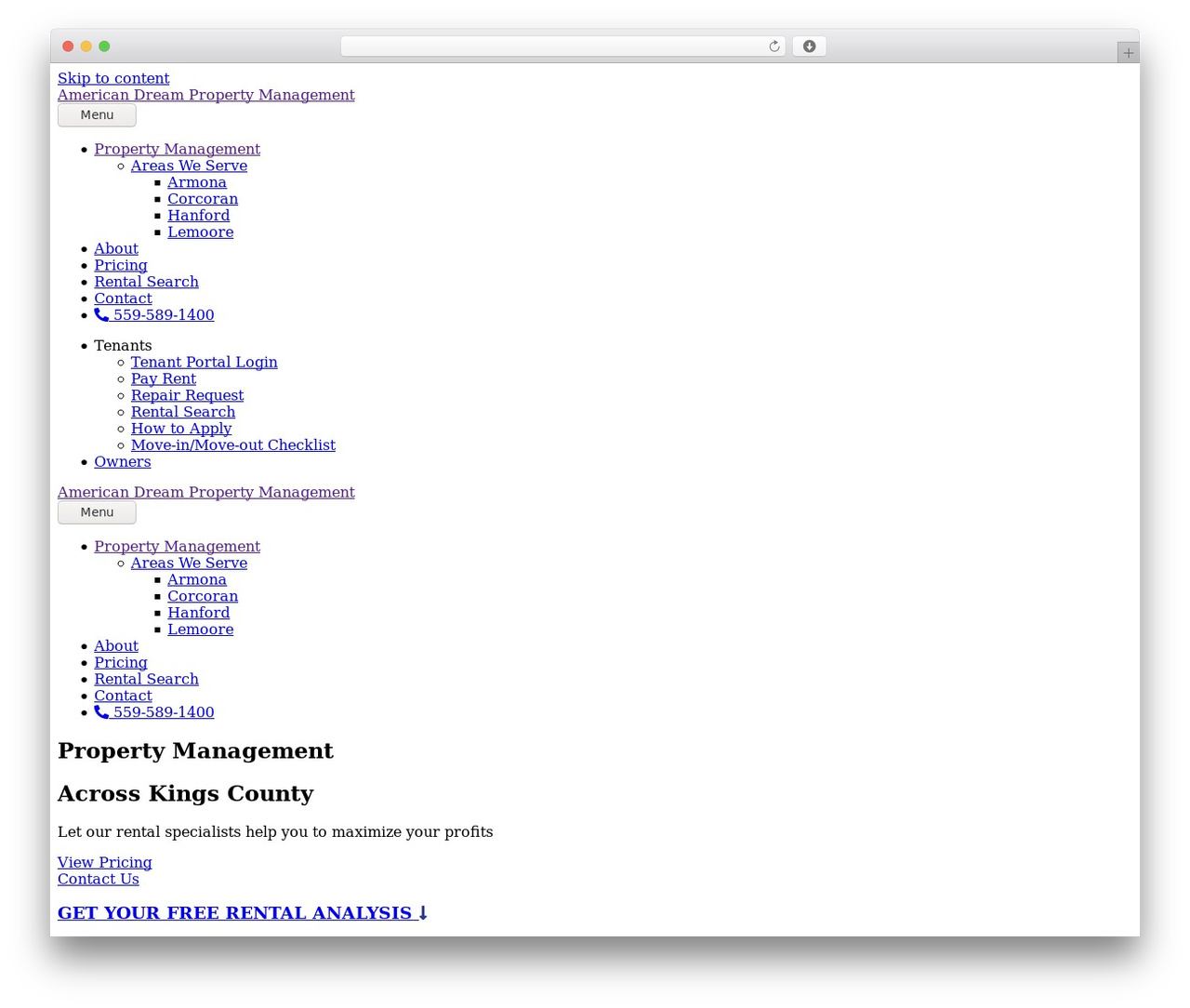This screenshot has height=1008, width=1190.
Task: Open the Repair Request link
Action: (187, 395)
